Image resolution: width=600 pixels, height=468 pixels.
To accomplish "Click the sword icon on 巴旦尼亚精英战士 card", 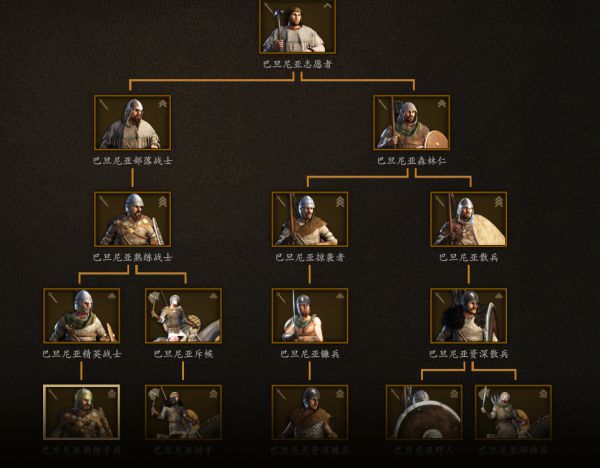I will click(x=52, y=297).
